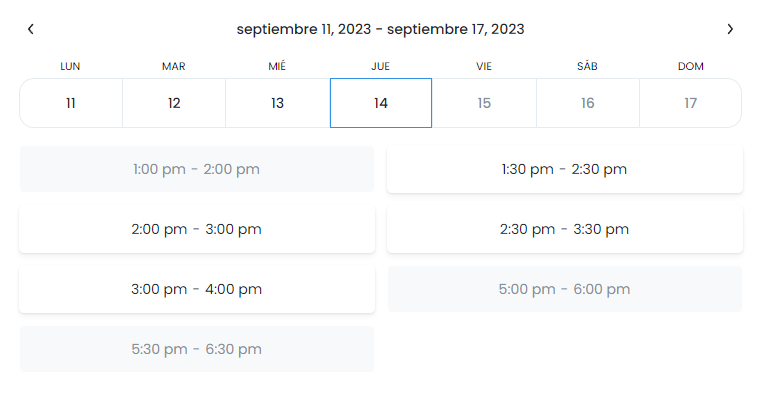This screenshot has height=408, width=779.
Task: Click the DOM weekday header
Action: point(690,66)
